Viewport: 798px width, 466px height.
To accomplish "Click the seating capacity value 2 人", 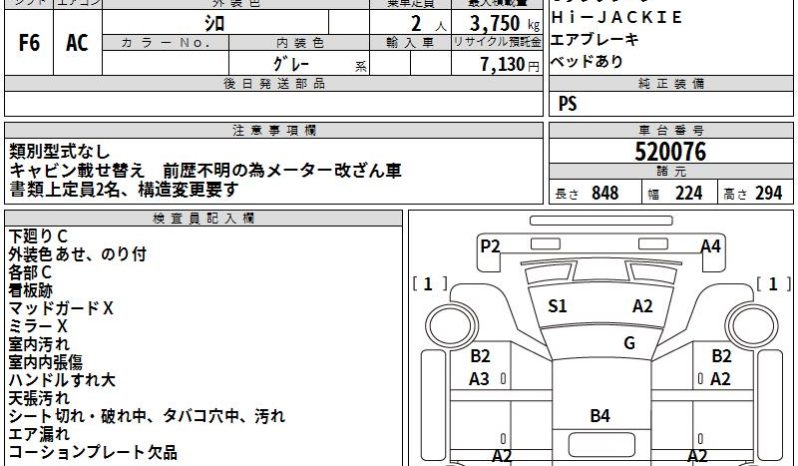I will tap(428, 23).
